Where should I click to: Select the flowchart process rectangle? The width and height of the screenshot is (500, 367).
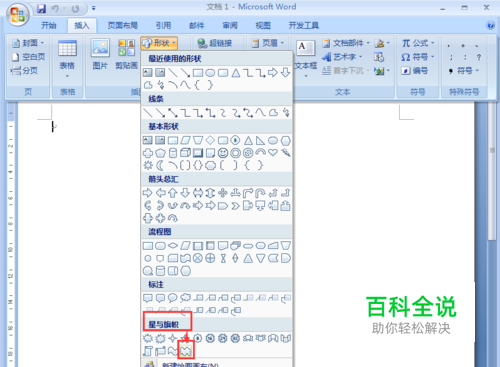pos(148,246)
